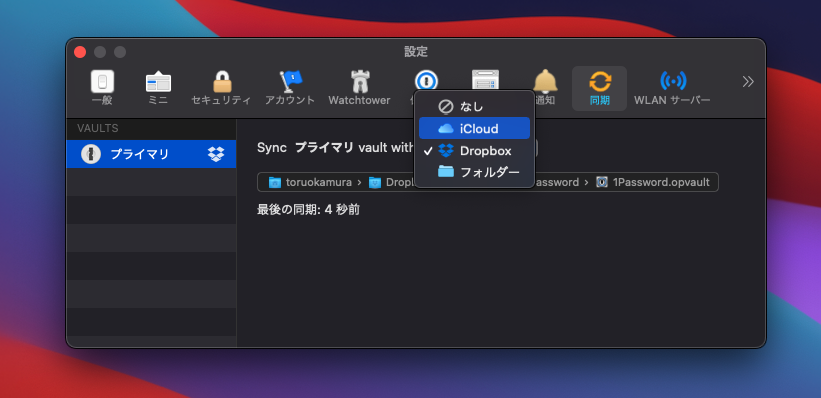Click the 最後の同期: 4 秒前 status text
The width and height of the screenshot is (821, 398).
pos(308,210)
